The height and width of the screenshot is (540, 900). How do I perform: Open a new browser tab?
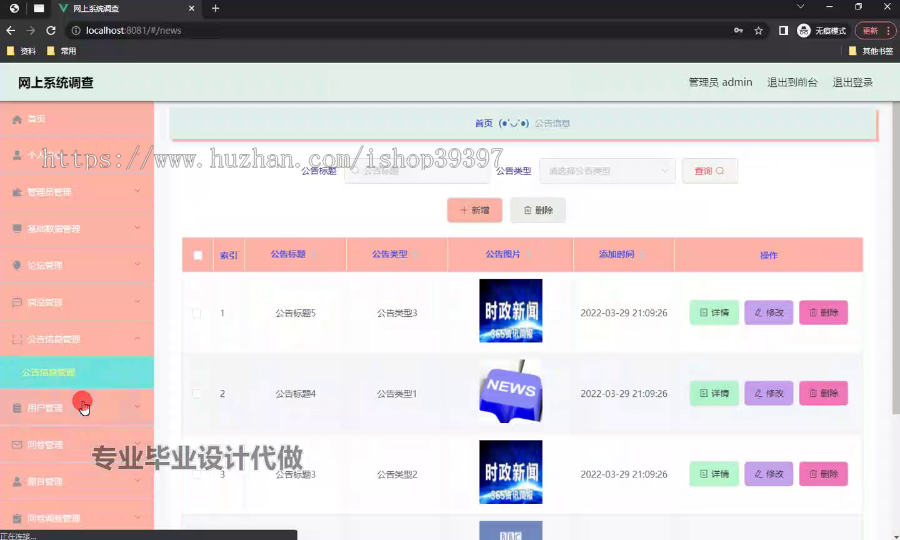click(215, 8)
